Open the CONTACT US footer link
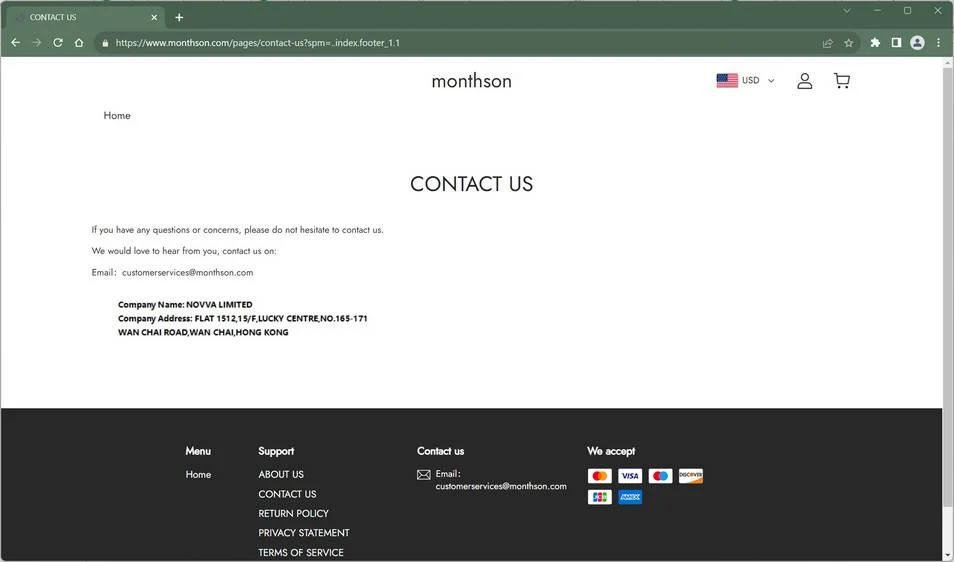954x562 pixels. (287, 494)
